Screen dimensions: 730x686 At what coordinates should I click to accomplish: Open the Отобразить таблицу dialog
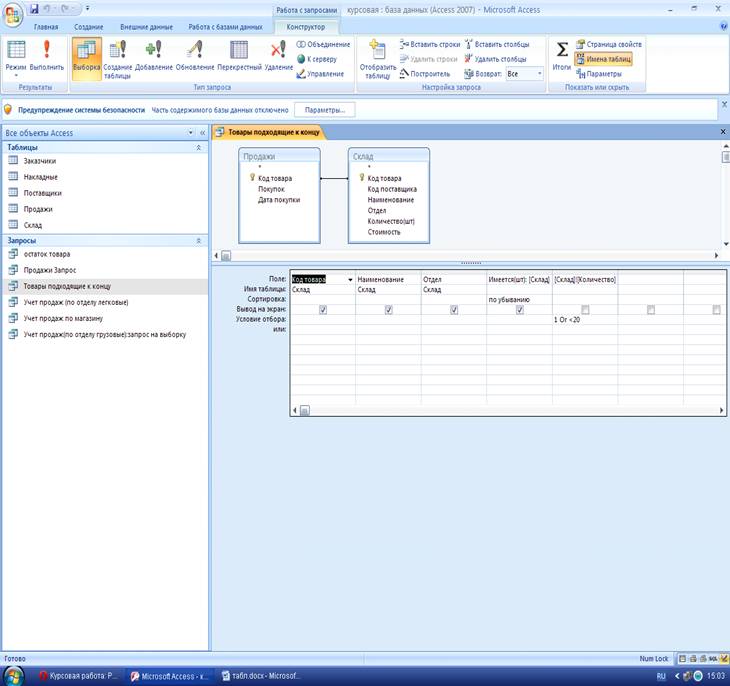pyautogui.click(x=377, y=58)
